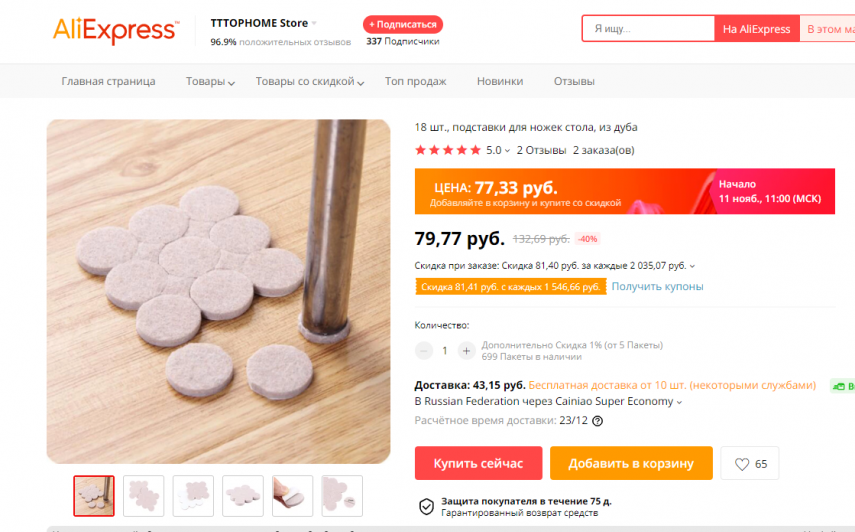Image resolution: width=855 pixels, height=532 pixels.
Task: Subscribe to store with Подписаться button
Action: (402, 24)
